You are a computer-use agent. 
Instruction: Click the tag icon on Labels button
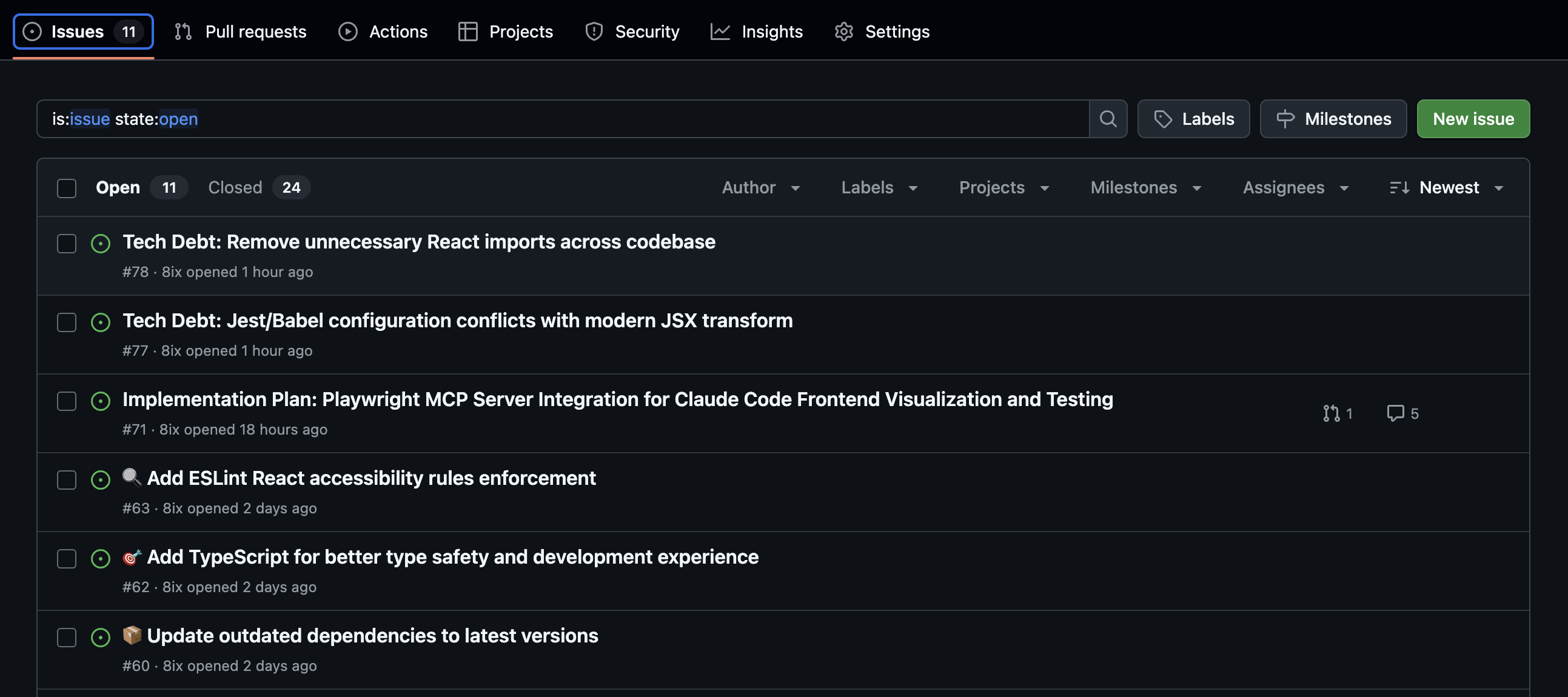1162,119
